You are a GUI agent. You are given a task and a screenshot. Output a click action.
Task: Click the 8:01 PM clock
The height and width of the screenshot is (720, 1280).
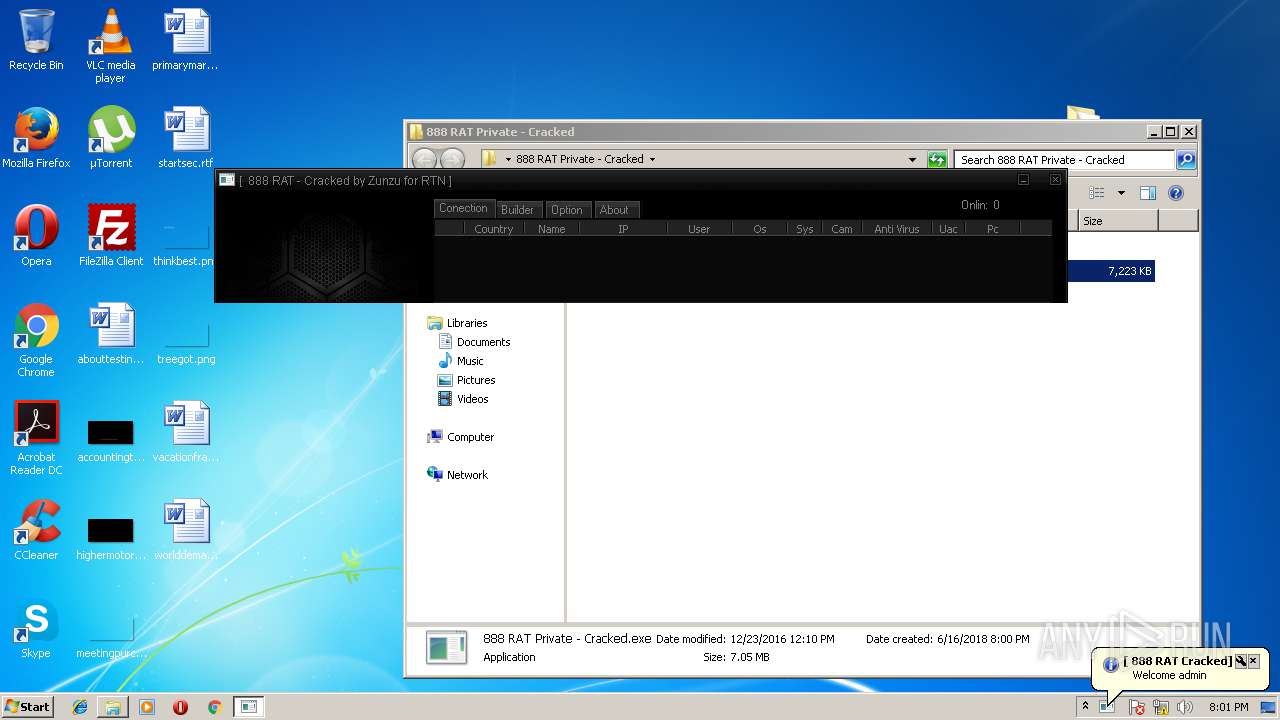[x=1228, y=707]
